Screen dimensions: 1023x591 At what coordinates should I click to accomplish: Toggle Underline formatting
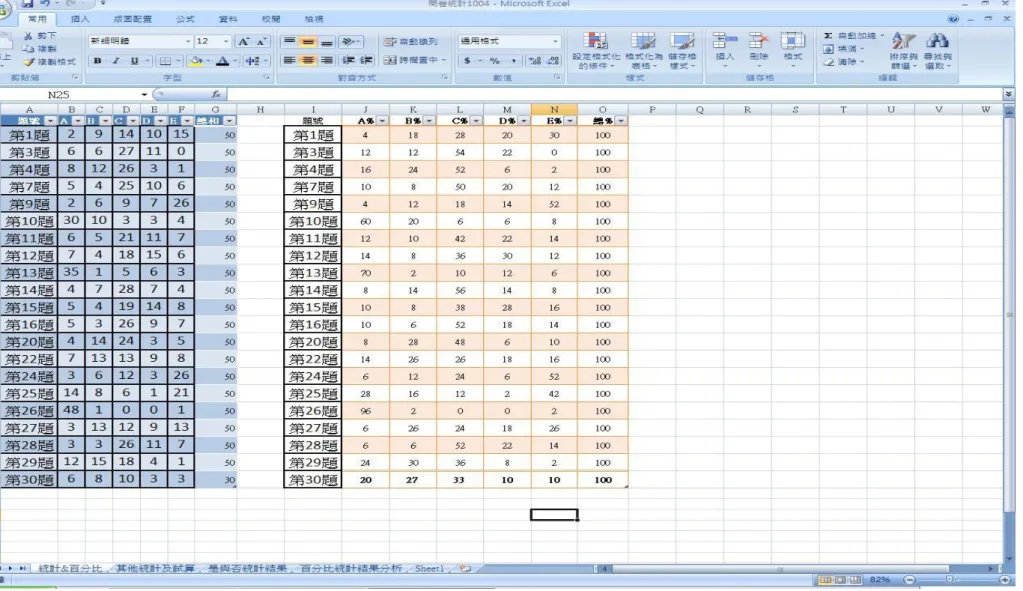[134, 61]
